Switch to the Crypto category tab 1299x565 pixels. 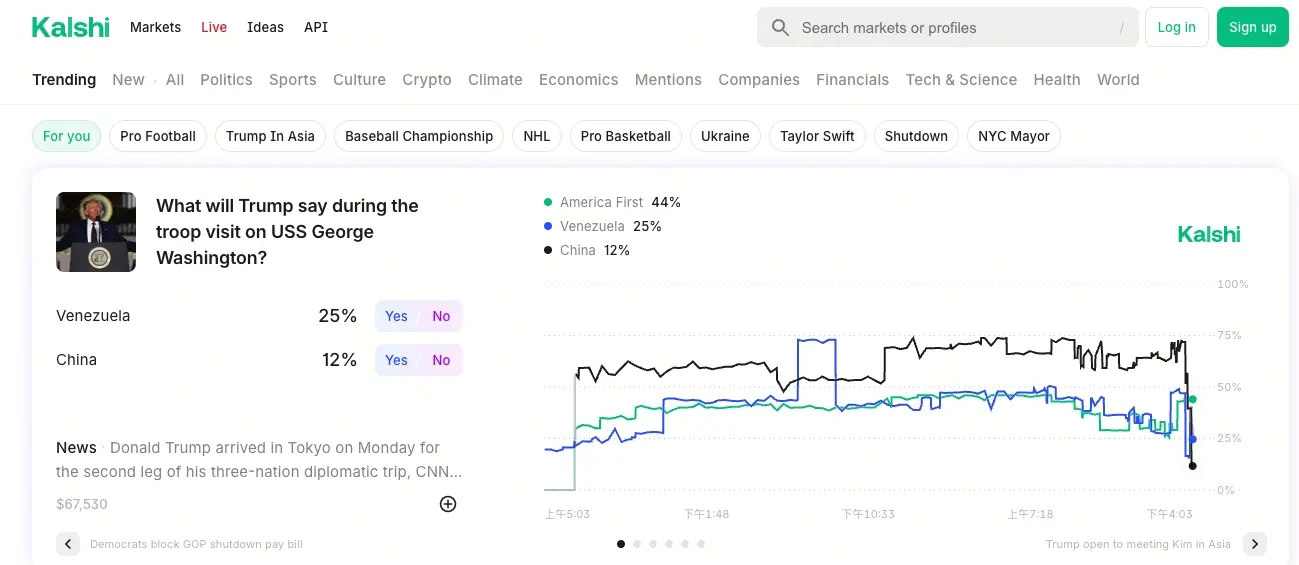[427, 80]
